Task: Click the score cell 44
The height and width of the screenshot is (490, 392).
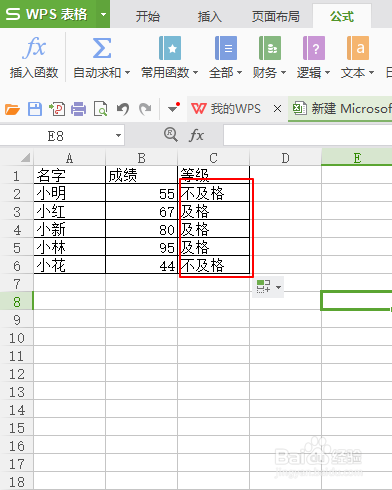Action: (141, 265)
